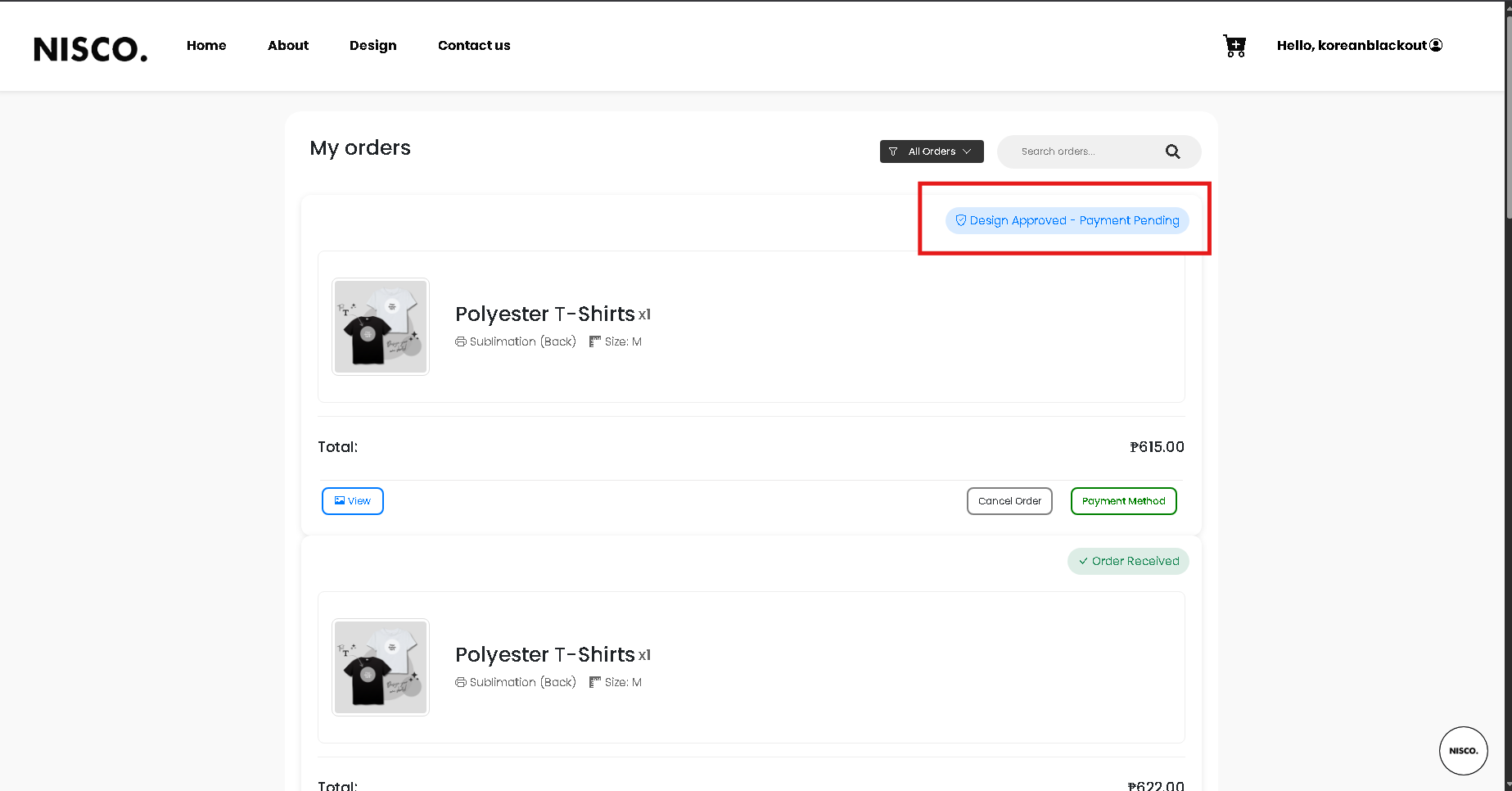Image resolution: width=1512 pixels, height=791 pixels.
Task: Click the Order Received checkmark icon
Action: [x=1083, y=561]
